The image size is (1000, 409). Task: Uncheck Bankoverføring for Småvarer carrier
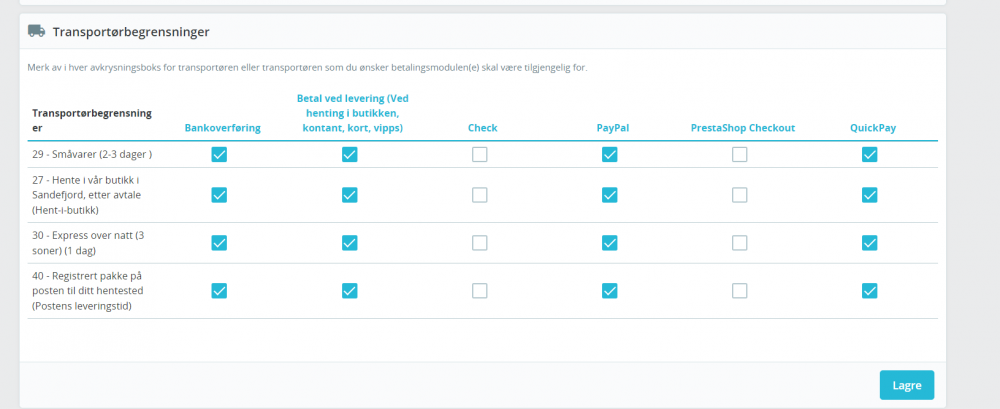219,154
